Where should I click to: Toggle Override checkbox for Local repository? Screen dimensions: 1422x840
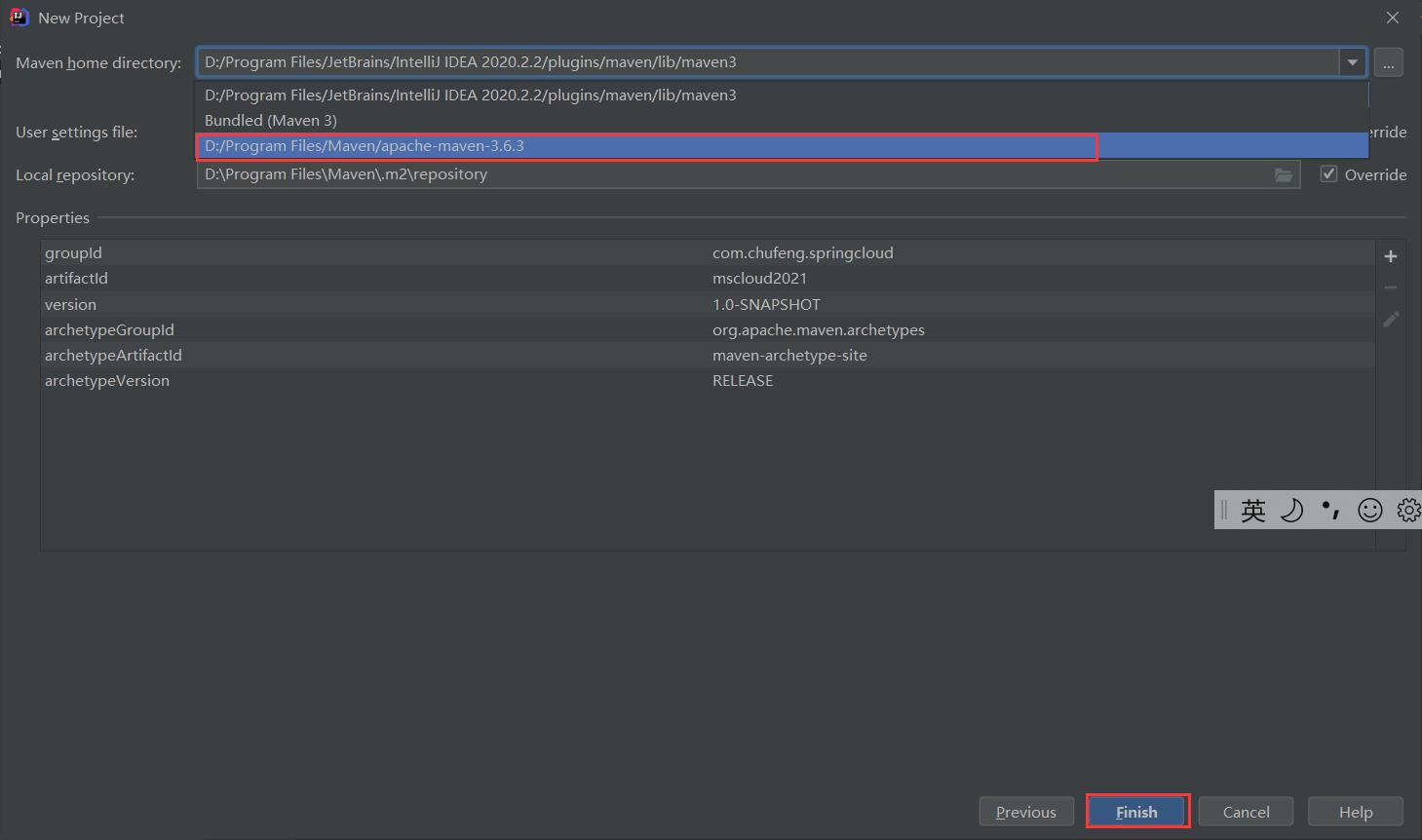tap(1328, 174)
